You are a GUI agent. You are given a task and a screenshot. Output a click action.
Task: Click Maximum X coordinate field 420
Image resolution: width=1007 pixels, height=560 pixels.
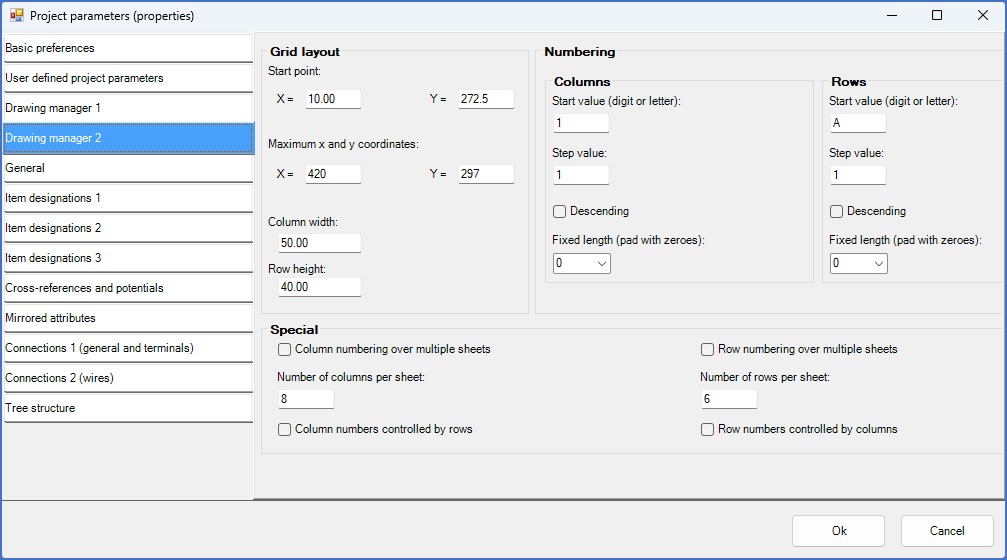(333, 174)
